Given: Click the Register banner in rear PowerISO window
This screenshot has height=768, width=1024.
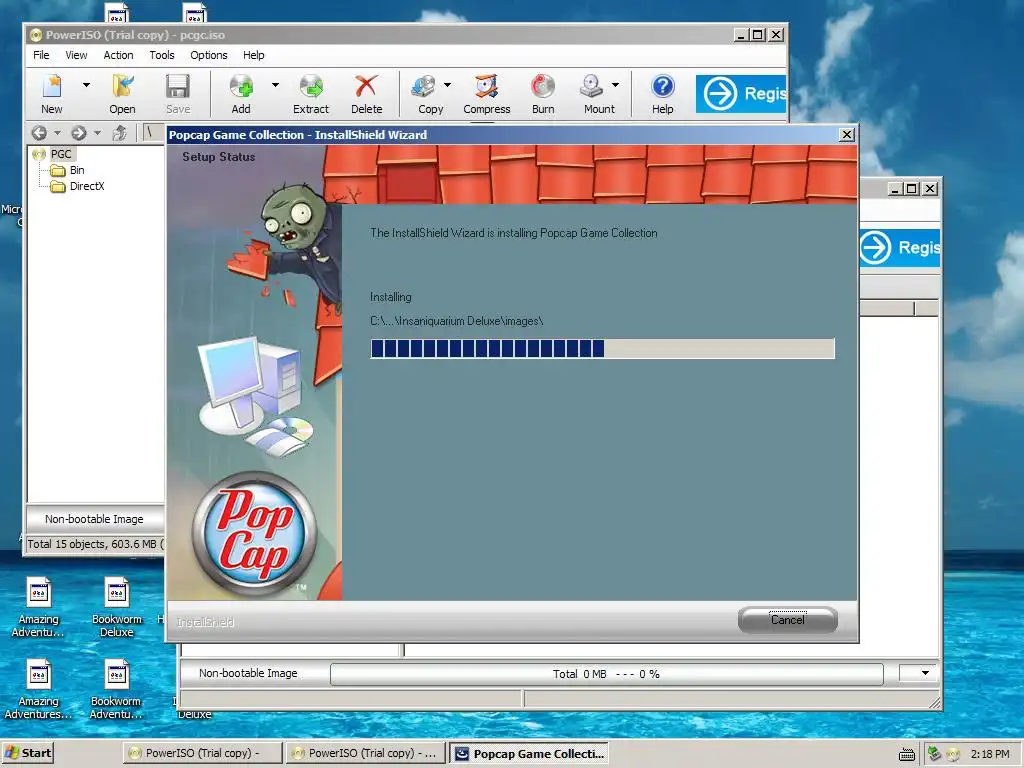Looking at the screenshot, I should coord(900,248).
